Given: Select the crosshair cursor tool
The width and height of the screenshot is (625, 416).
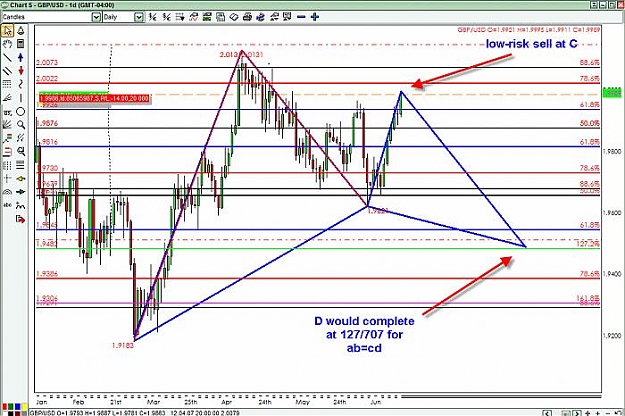Looking at the screenshot, I should 8,179.
